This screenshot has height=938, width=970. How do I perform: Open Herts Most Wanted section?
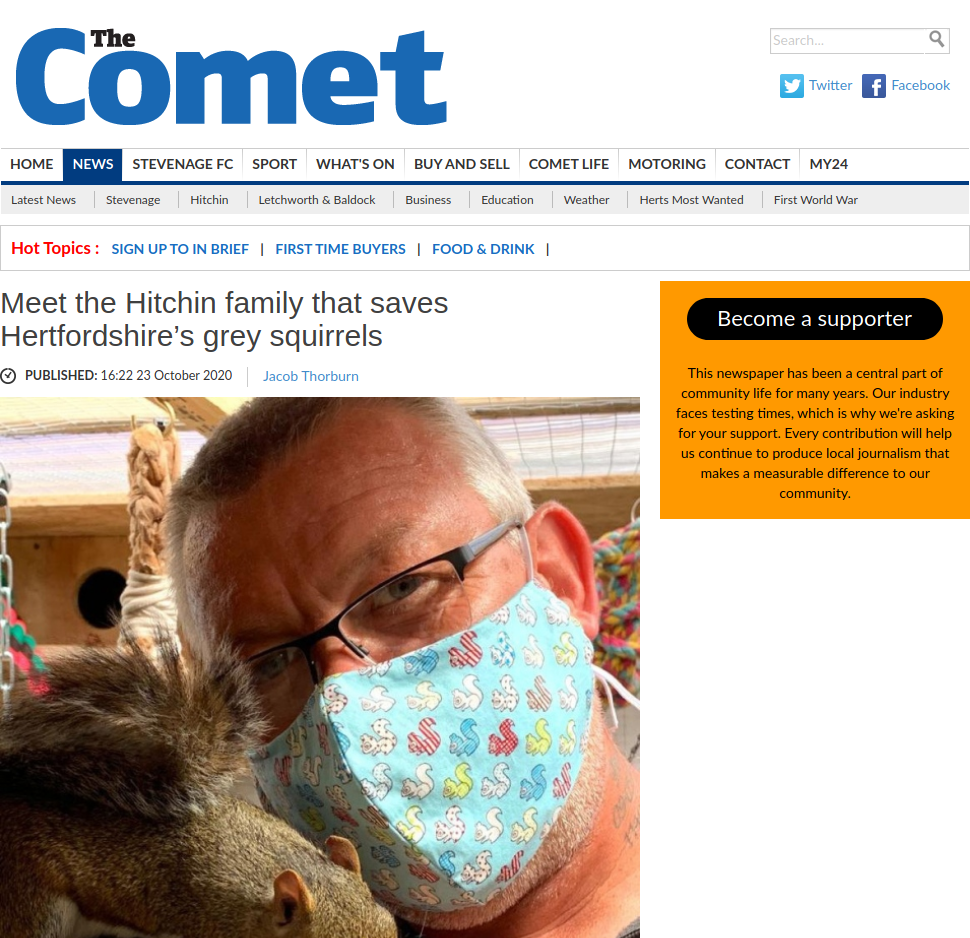pos(691,200)
